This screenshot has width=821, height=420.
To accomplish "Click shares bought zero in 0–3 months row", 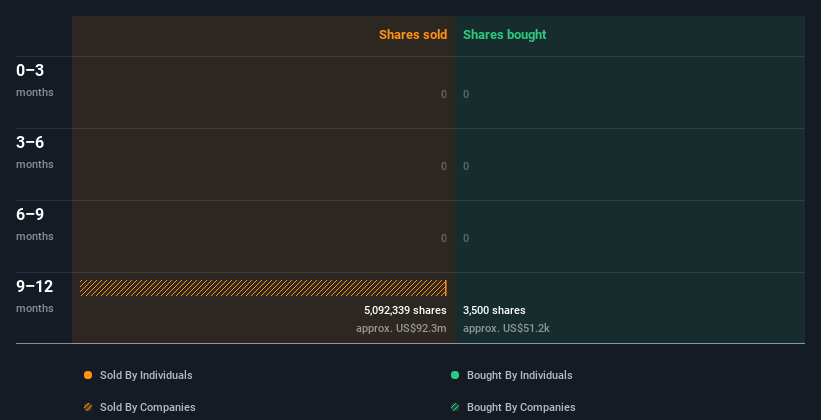I will (x=466, y=95).
